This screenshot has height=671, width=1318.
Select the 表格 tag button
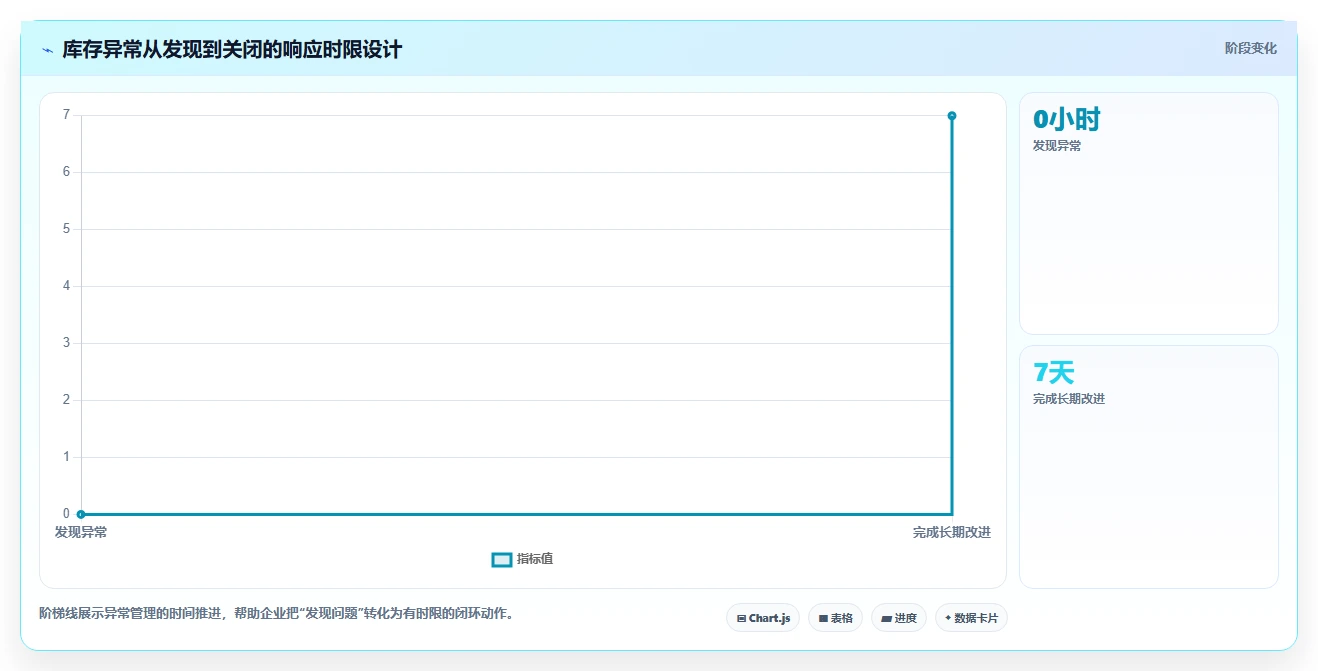point(836,618)
